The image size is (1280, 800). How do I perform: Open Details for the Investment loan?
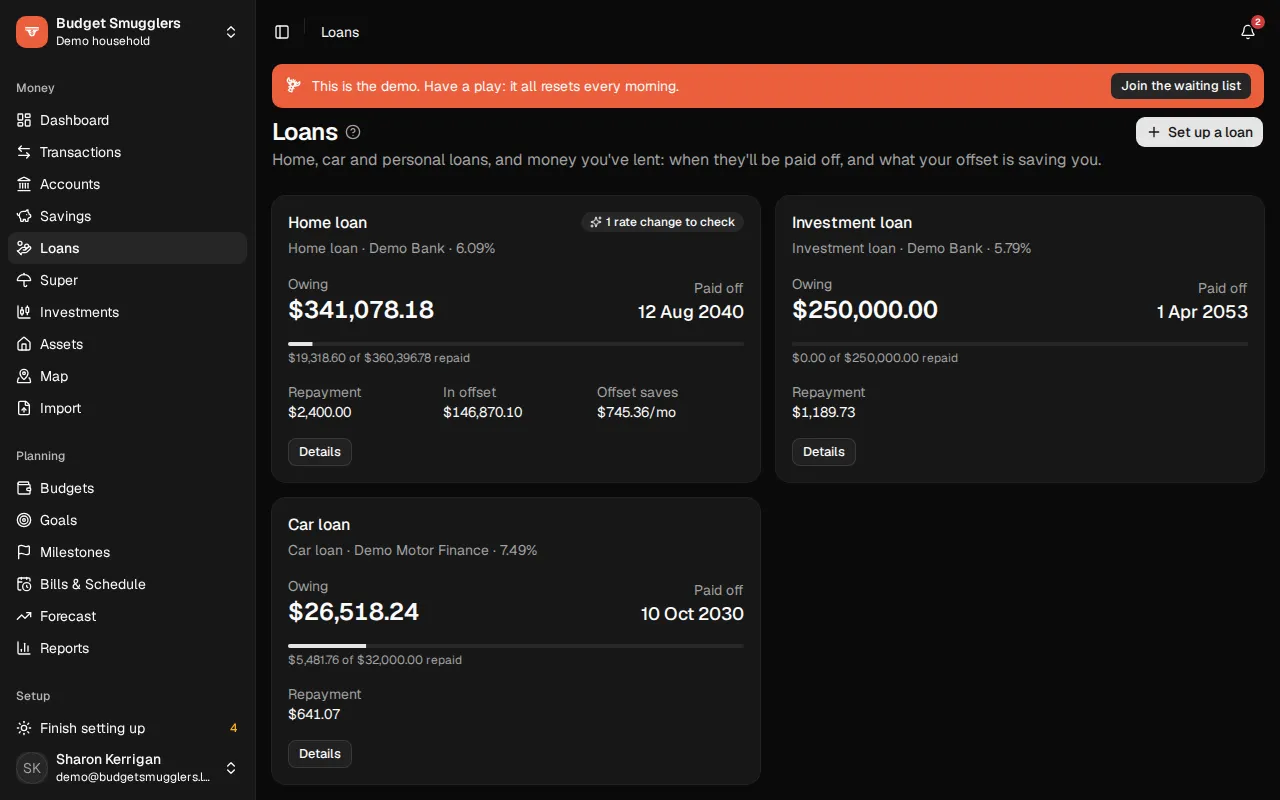[x=824, y=452]
